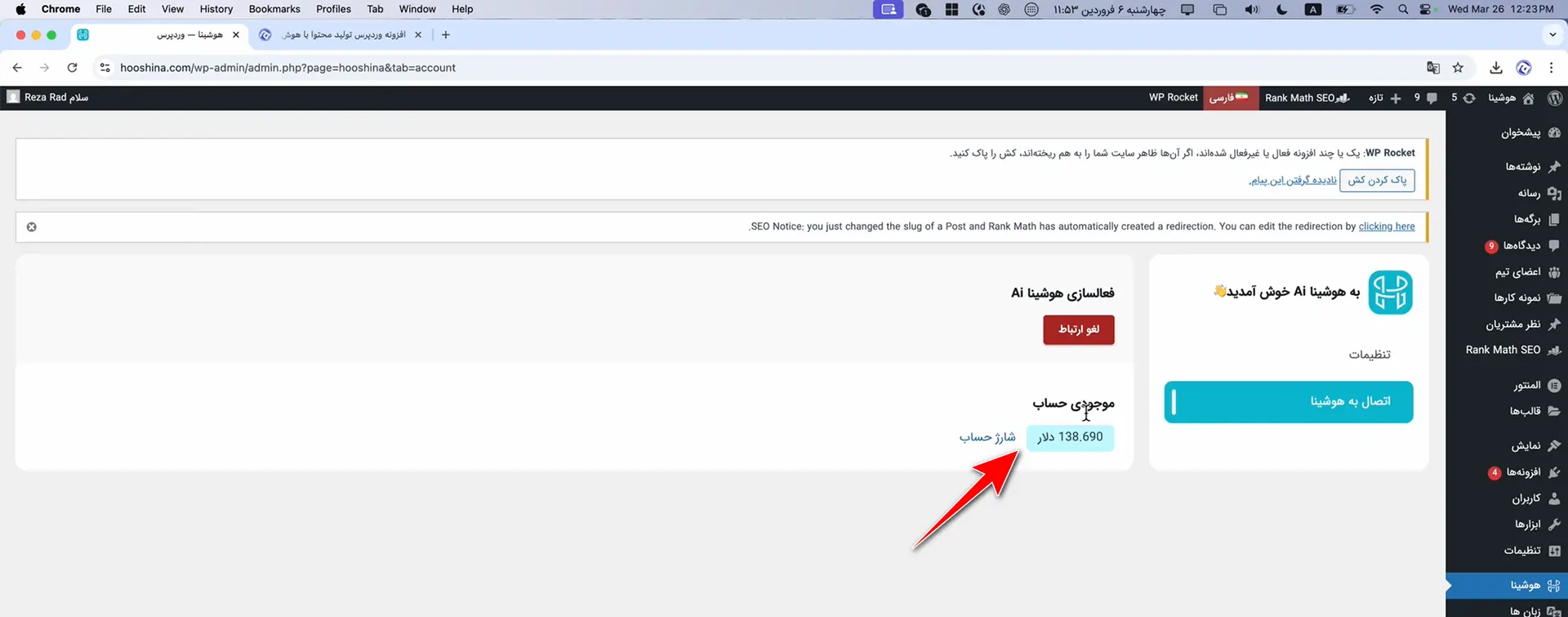The image size is (1568, 617).
Task: Open macOS Apple menu
Action: coord(20,9)
